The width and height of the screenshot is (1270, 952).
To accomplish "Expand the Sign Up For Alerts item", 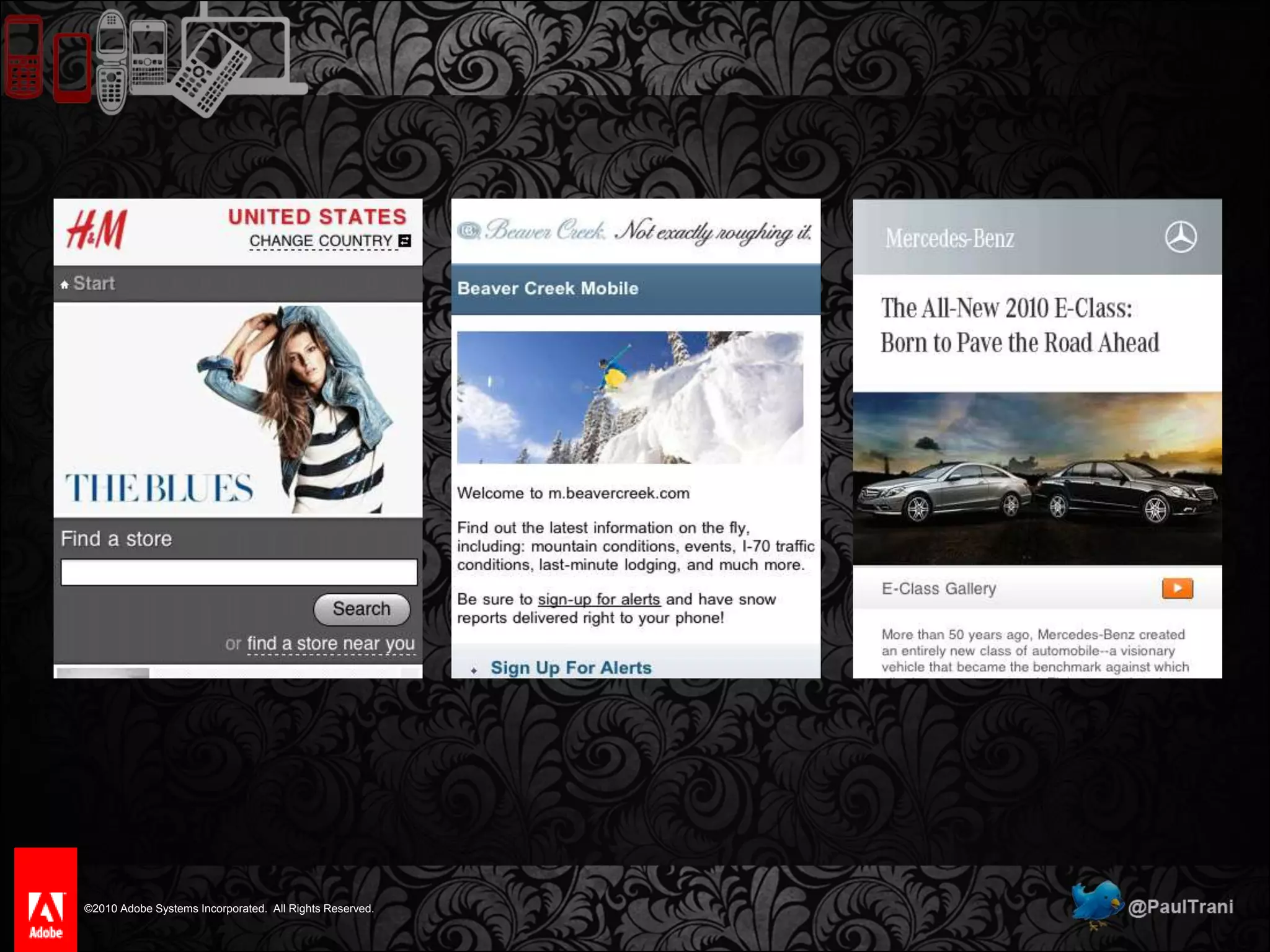I will [x=571, y=668].
